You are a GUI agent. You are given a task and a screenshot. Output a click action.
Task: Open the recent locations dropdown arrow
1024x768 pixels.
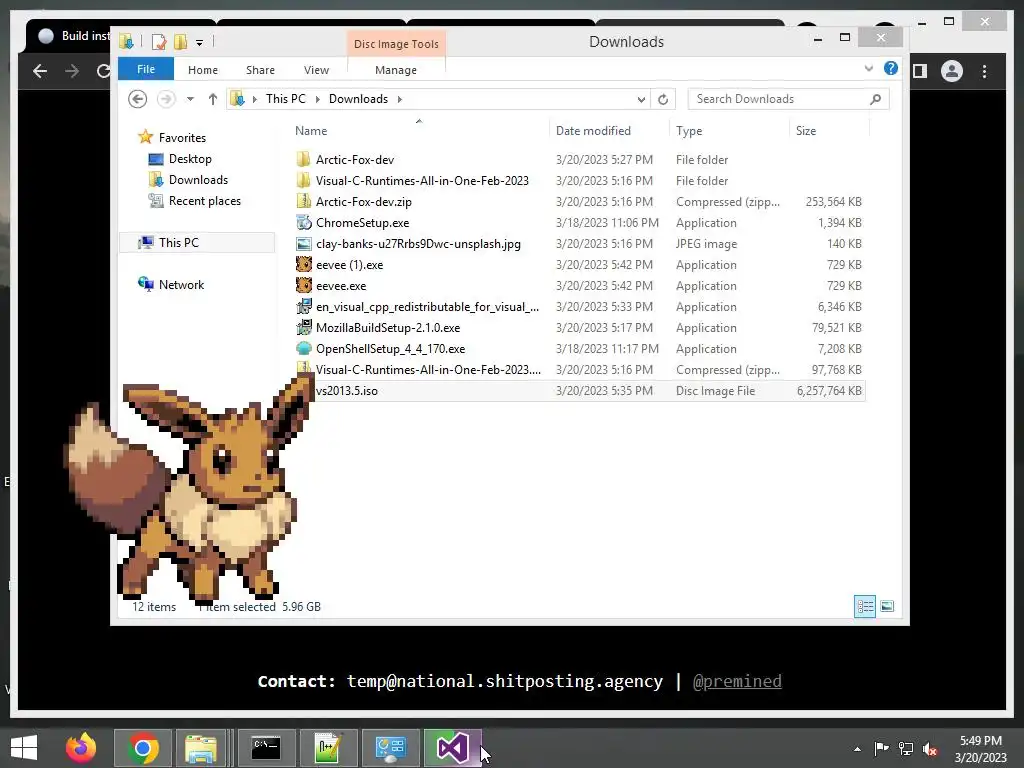click(x=190, y=99)
